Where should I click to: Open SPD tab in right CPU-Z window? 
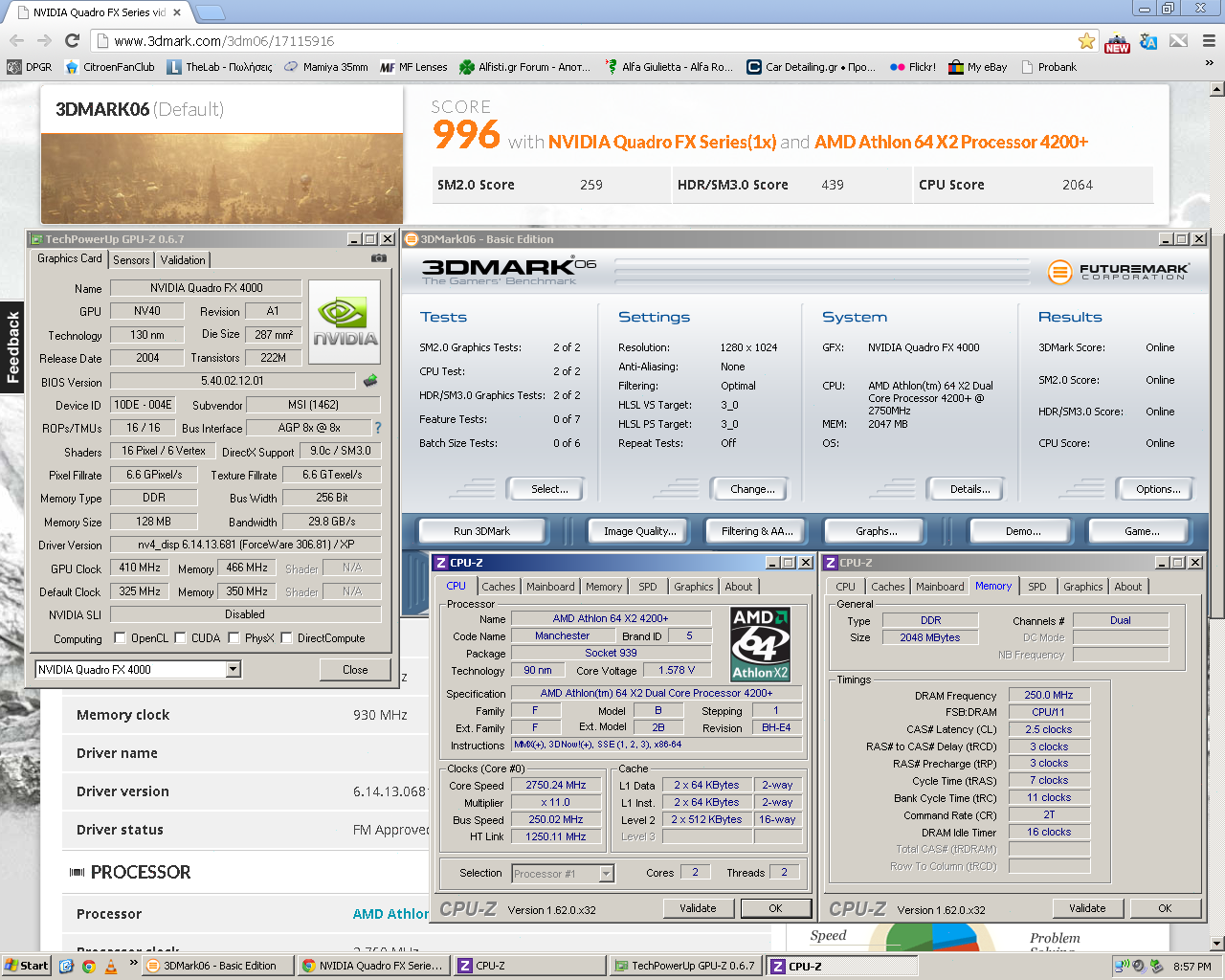tap(1037, 587)
